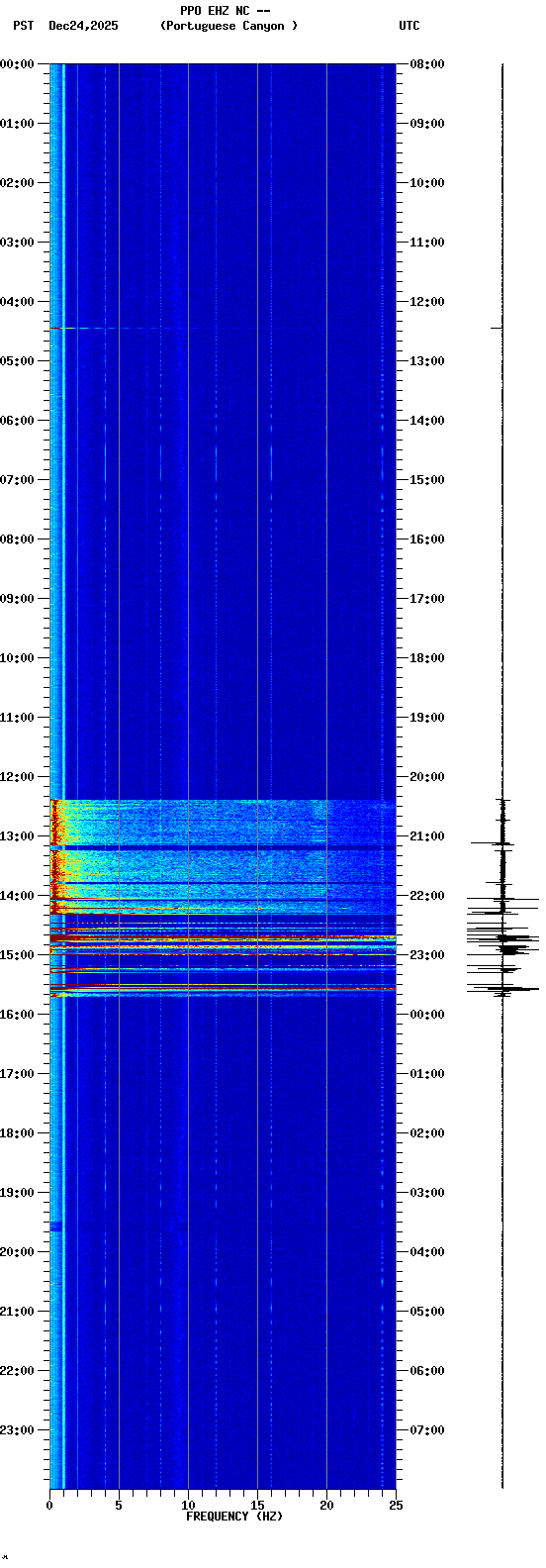Screen dimensions: 546x1568
Task: Click the frequency axis '15' tick label
Action: pyautogui.click(x=257, y=1506)
